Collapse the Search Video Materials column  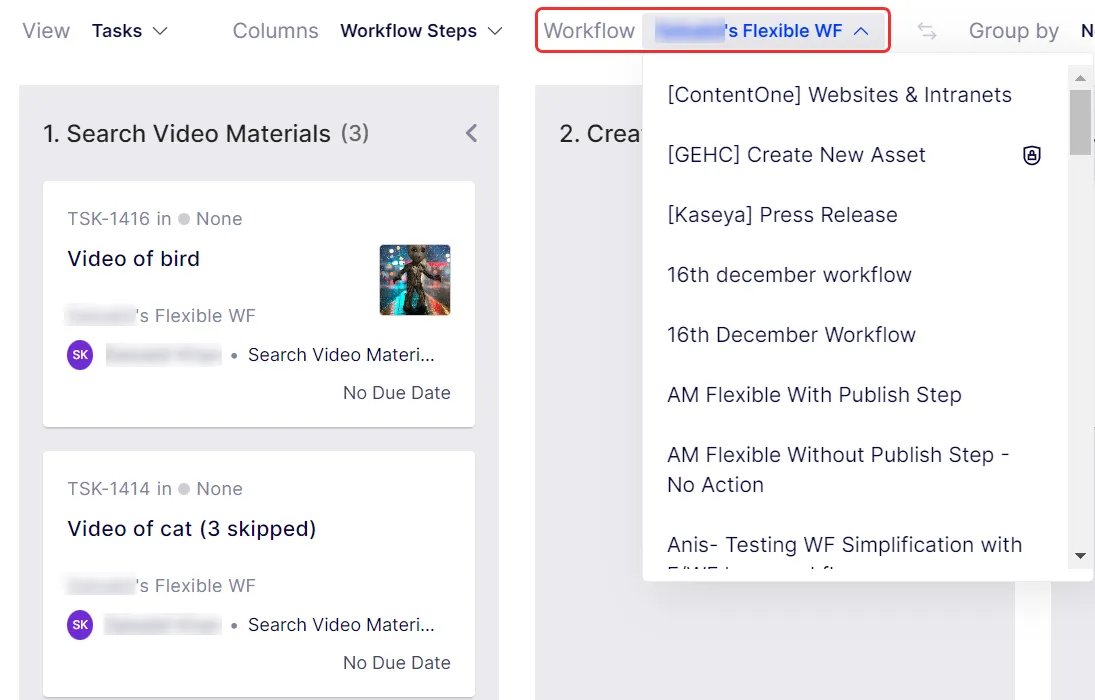click(472, 133)
